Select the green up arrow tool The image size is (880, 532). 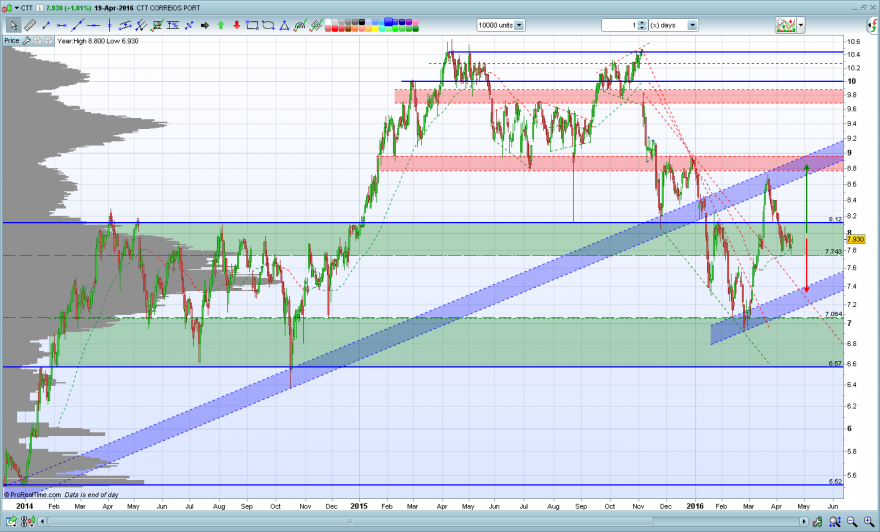221,25
